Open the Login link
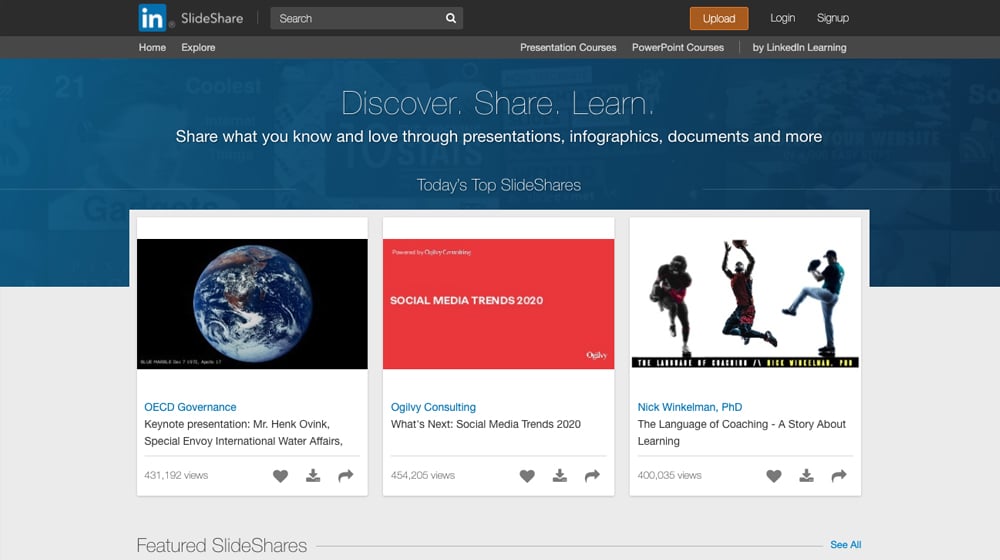The width and height of the screenshot is (1000, 560). coord(783,18)
